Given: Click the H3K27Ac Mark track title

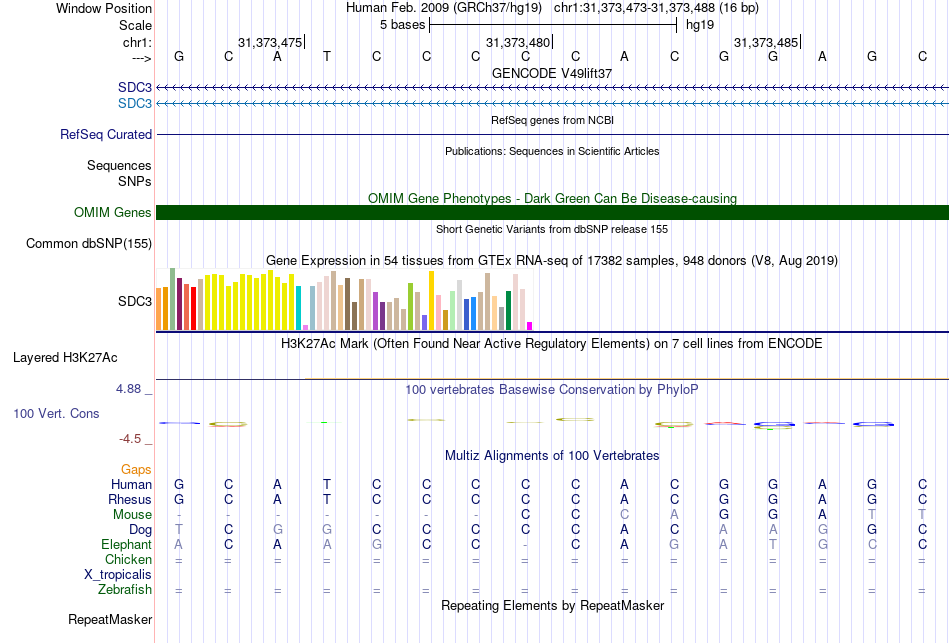Looking at the screenshot, I should (552, 344).
